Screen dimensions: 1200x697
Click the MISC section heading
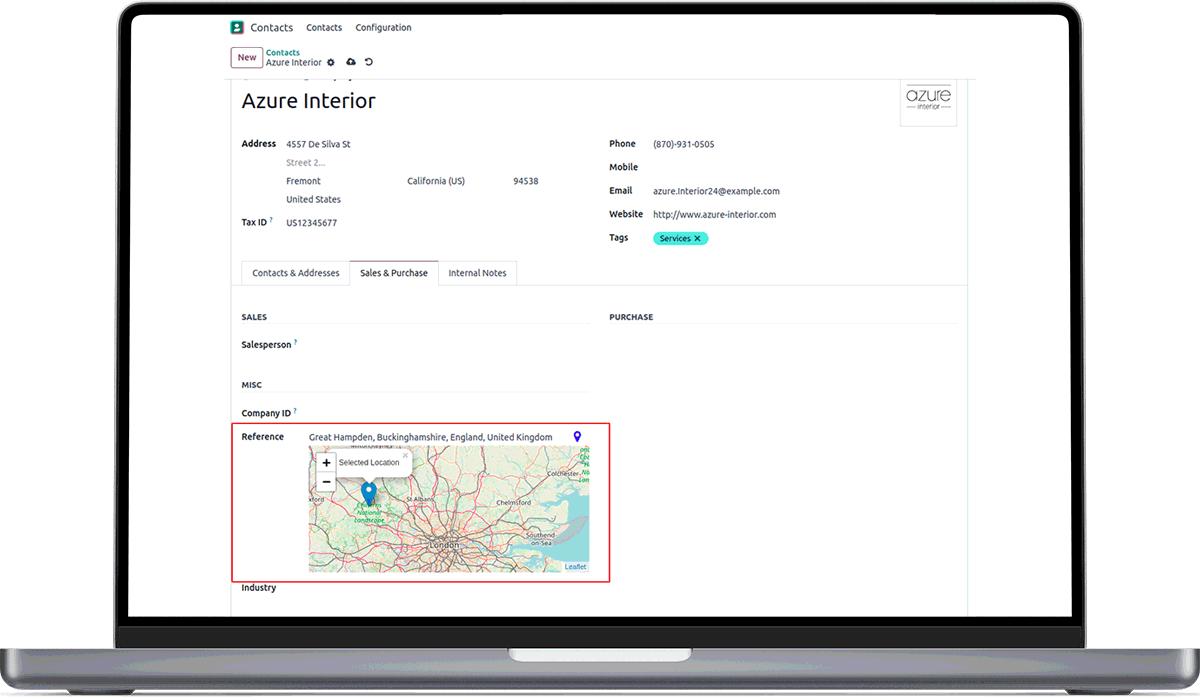[251, 385]
